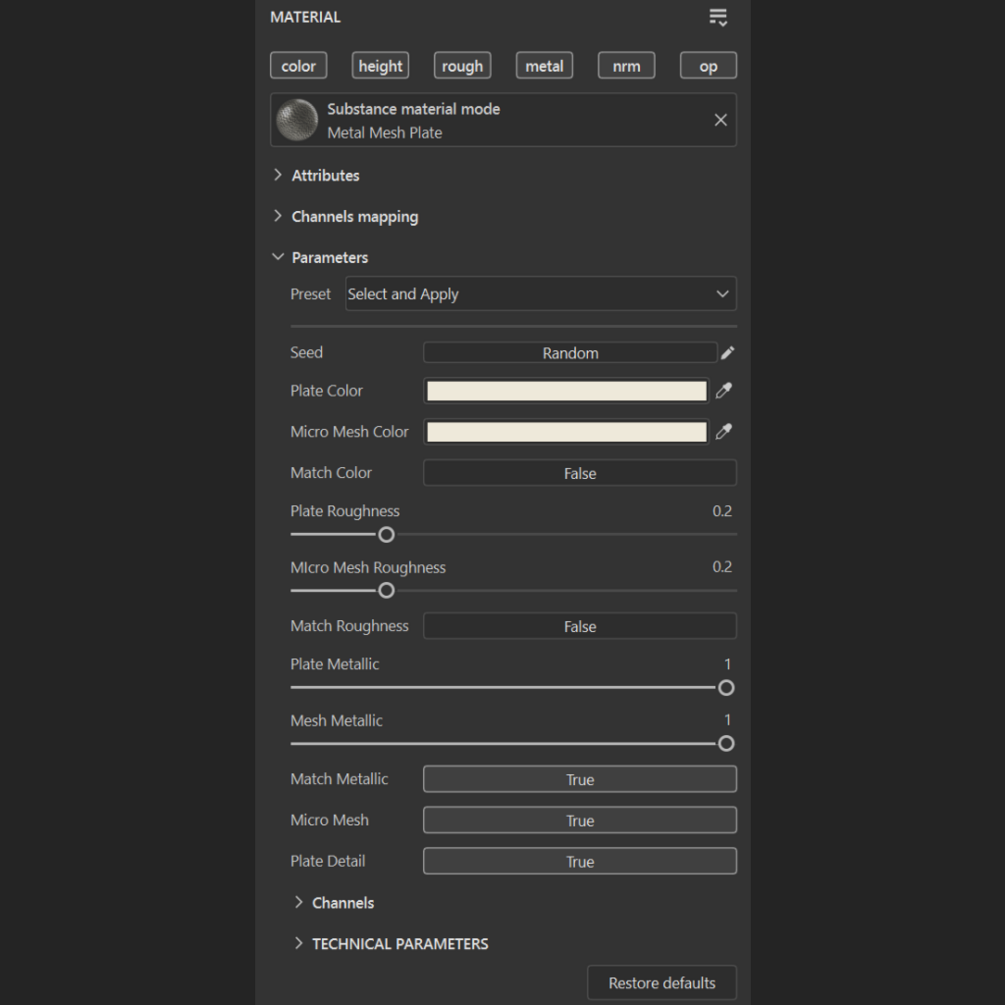Viewport: 1005px width, 1005px height.
Task: Use the Micro Mesh Color eyedropper
Action: (724, 432)
